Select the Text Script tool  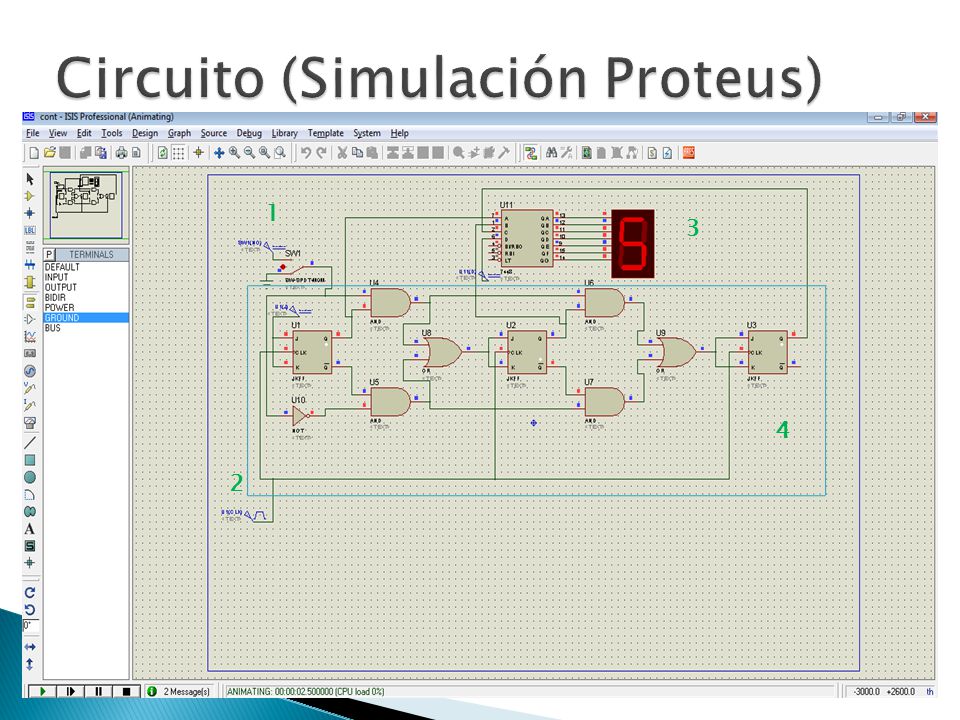30,247
